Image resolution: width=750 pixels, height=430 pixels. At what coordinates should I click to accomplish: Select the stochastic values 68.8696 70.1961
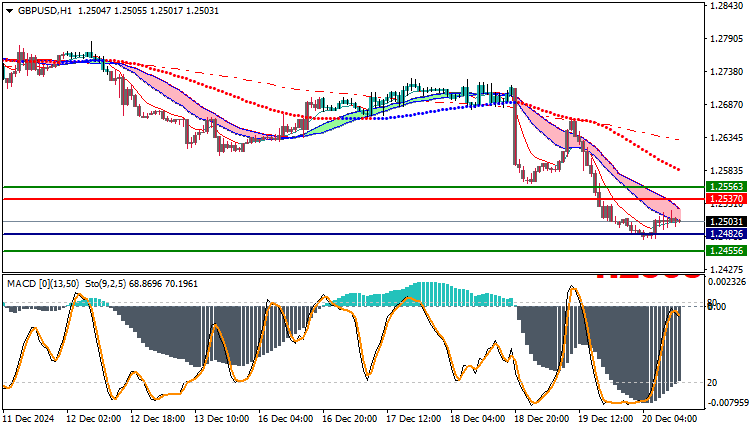click(164, 284)
